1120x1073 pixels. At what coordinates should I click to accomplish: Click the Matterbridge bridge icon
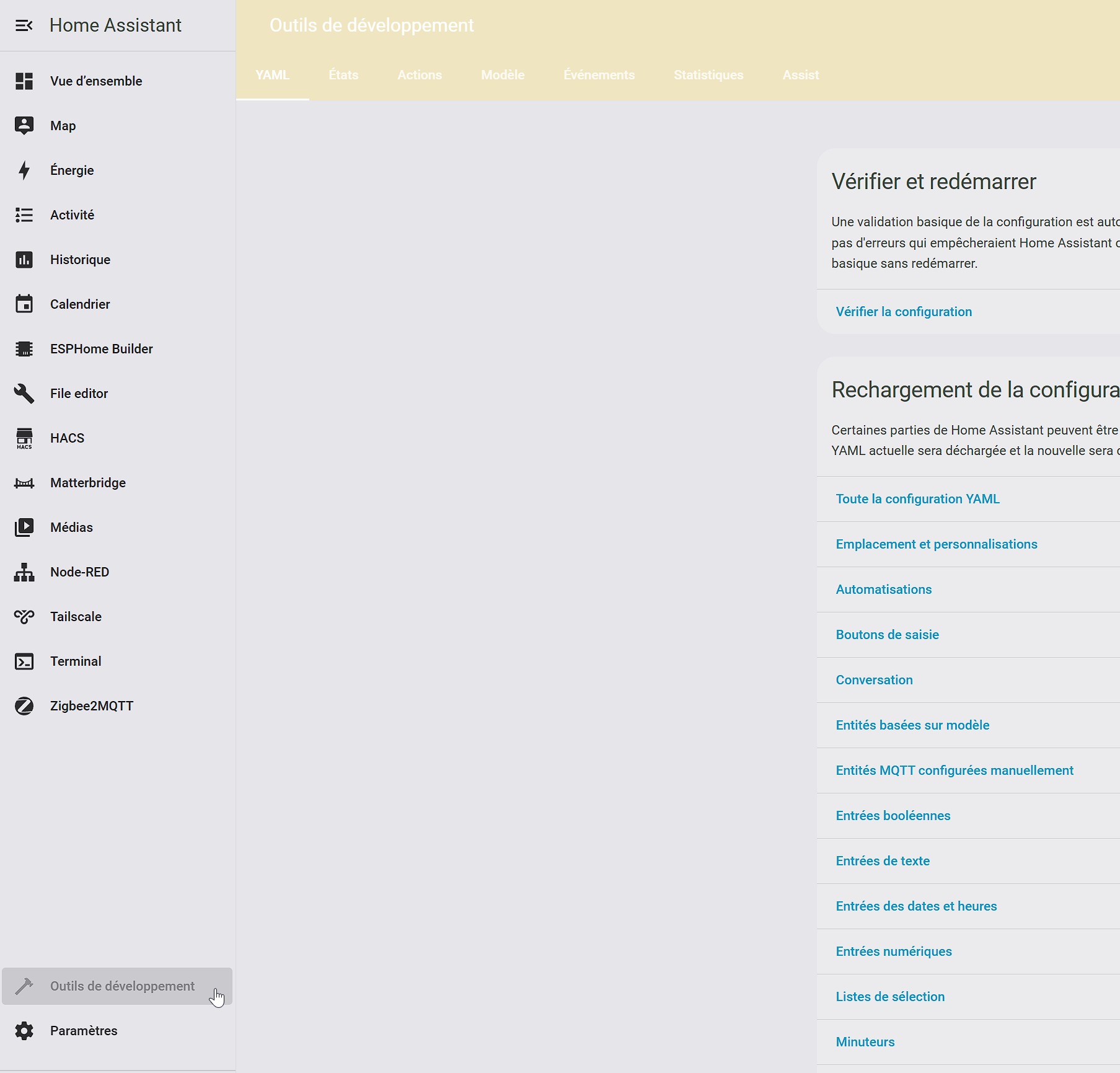24,483
